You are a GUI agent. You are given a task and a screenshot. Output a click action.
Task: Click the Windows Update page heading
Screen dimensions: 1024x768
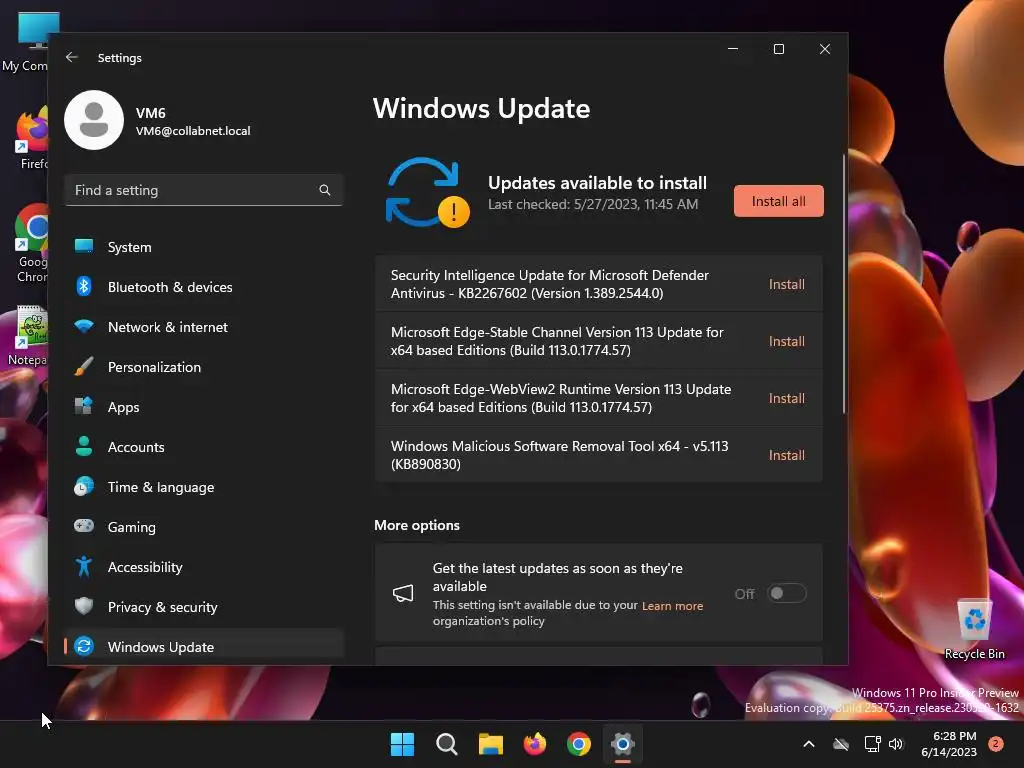(x=481, y=108)
